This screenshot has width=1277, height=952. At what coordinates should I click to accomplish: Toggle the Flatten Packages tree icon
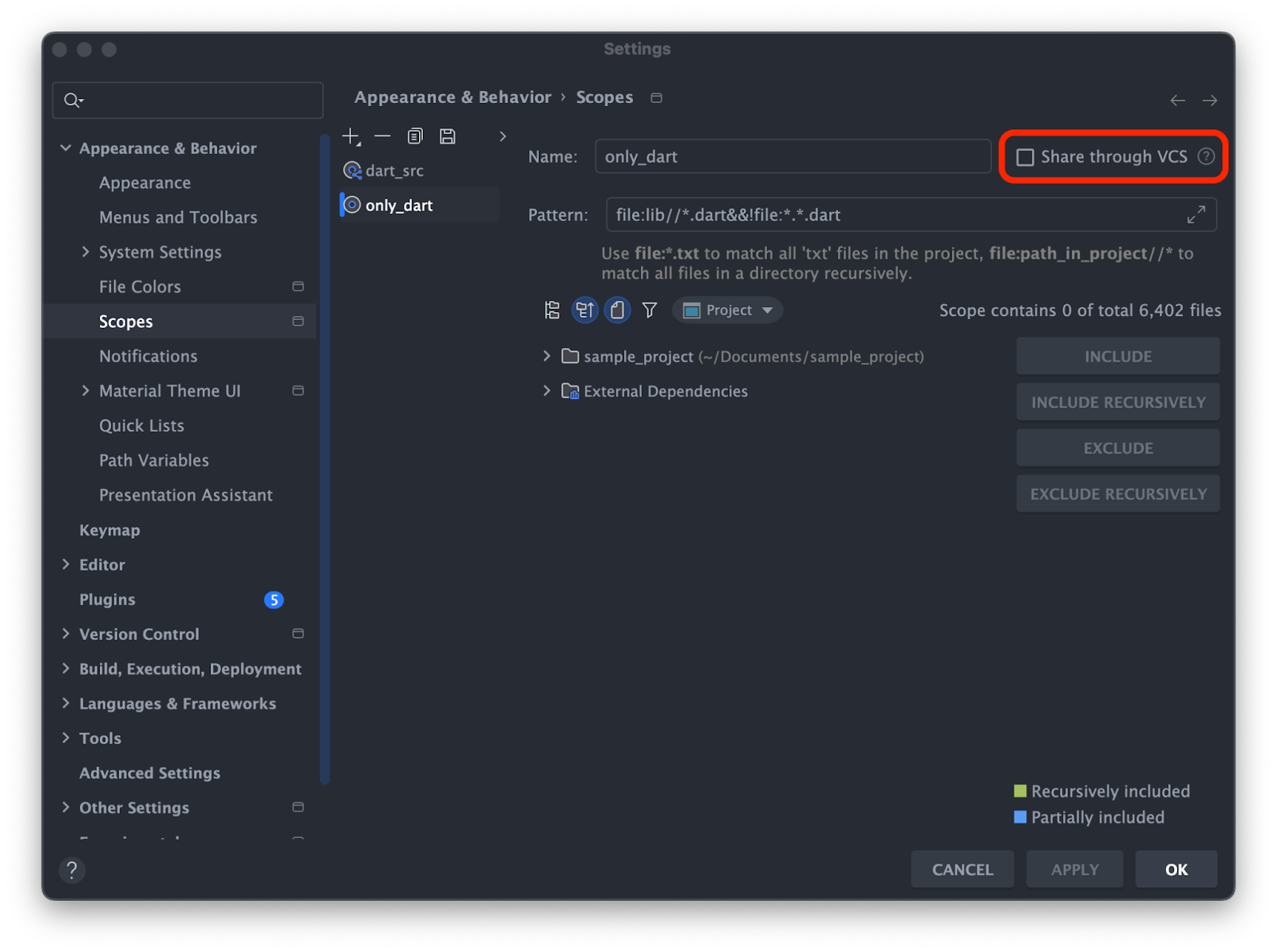[x=552, y=310]
